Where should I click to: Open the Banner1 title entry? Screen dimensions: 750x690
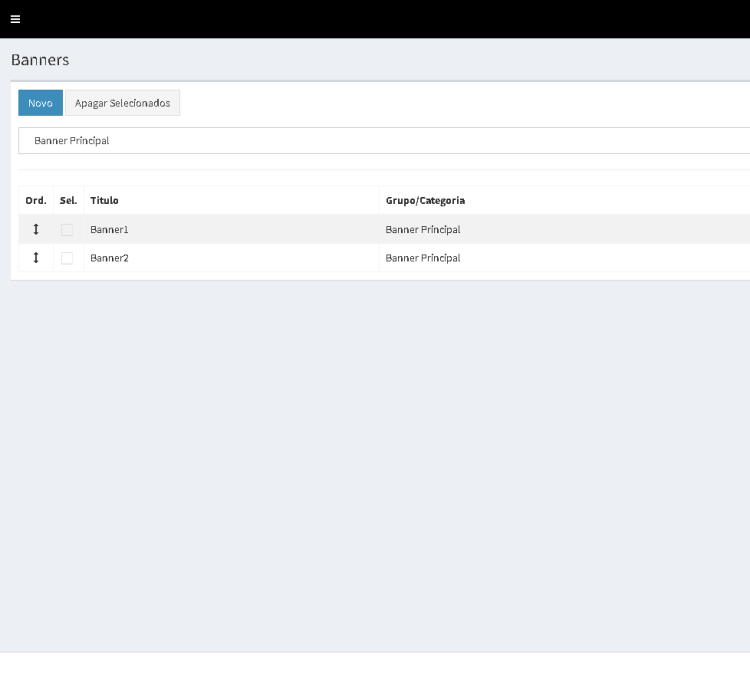click(109, 230)
